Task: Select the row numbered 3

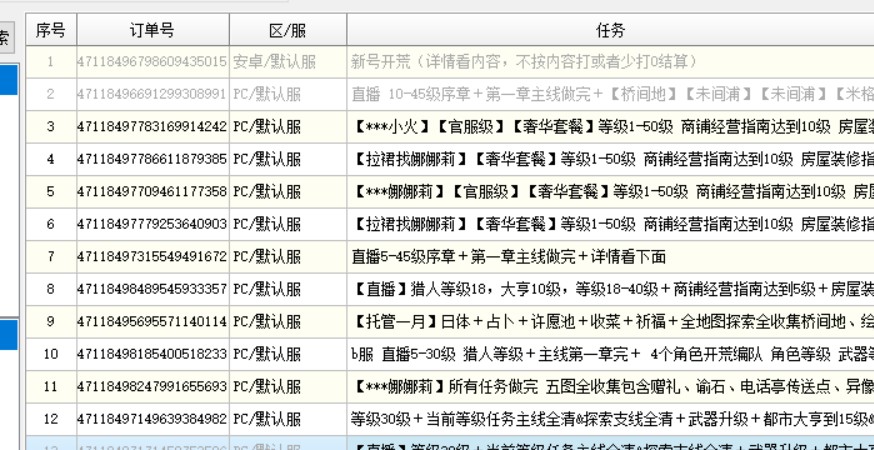Action: (50, 127)
